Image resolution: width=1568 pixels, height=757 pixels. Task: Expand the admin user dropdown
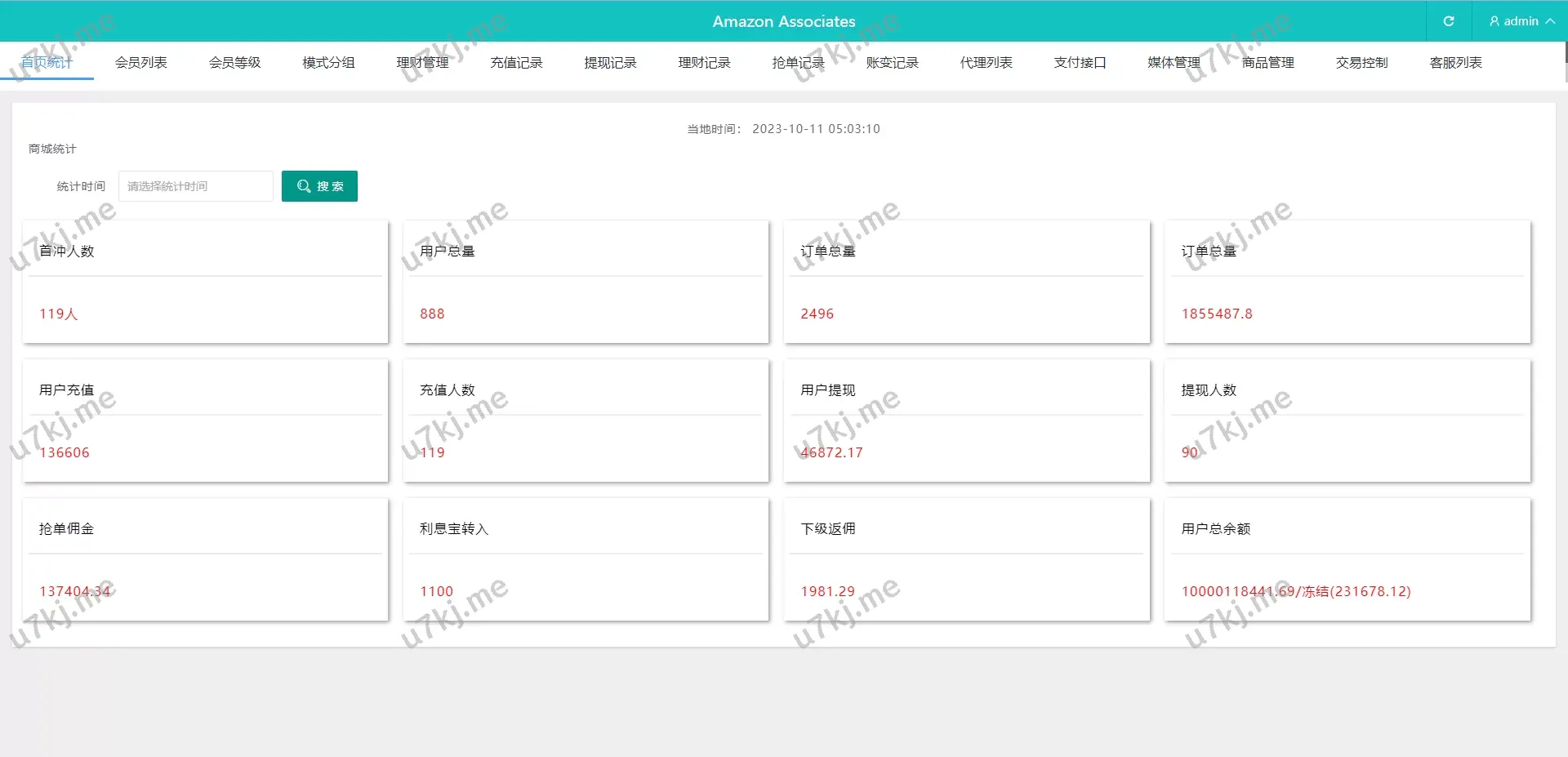click(x=1521, y=21)
